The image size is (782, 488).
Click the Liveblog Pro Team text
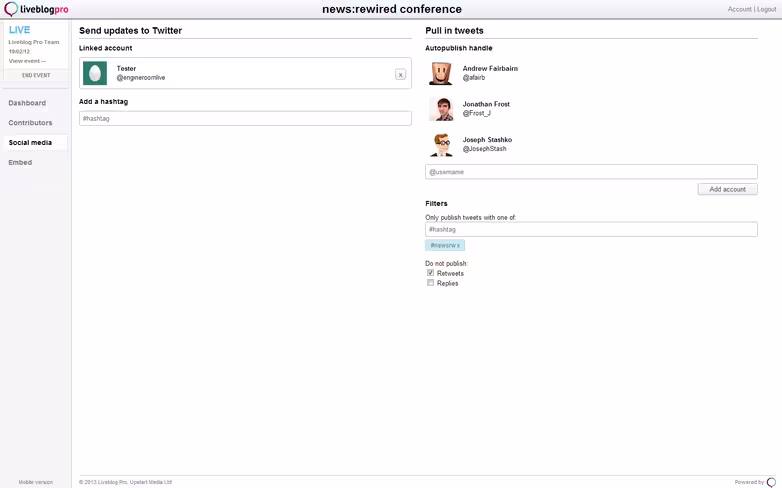33,42
